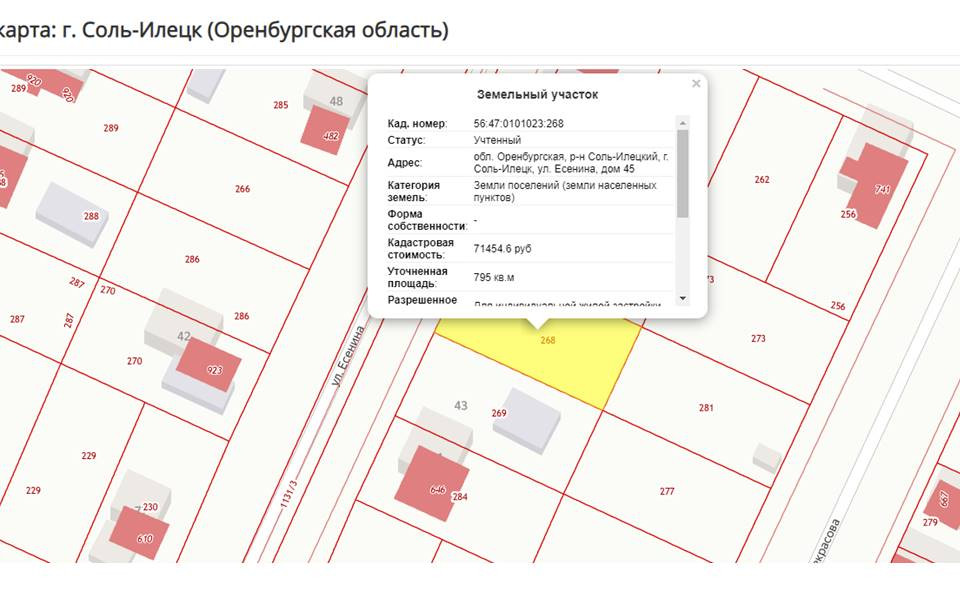
Task: Click the Учтенный status value
Action: 497,140
